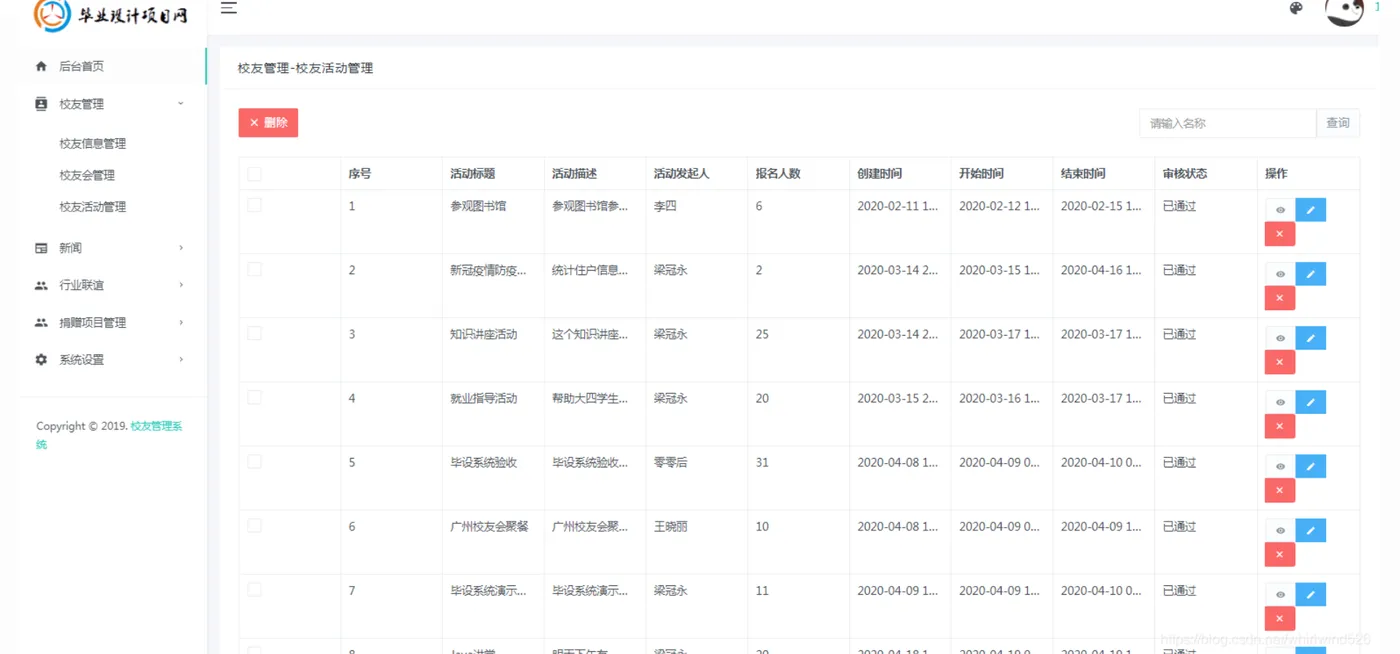Expand the 捐赠项目管理 menu chevron
Image resolution: width=1400 pixels, height=654 pixels.
click(x=181, y=323)
